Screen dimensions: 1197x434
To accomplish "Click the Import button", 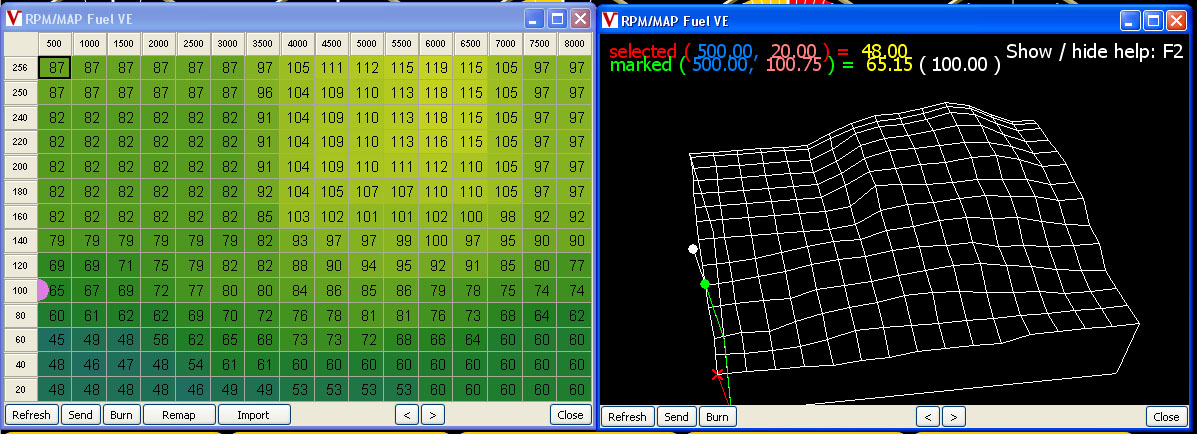I will tap(254, 414).
